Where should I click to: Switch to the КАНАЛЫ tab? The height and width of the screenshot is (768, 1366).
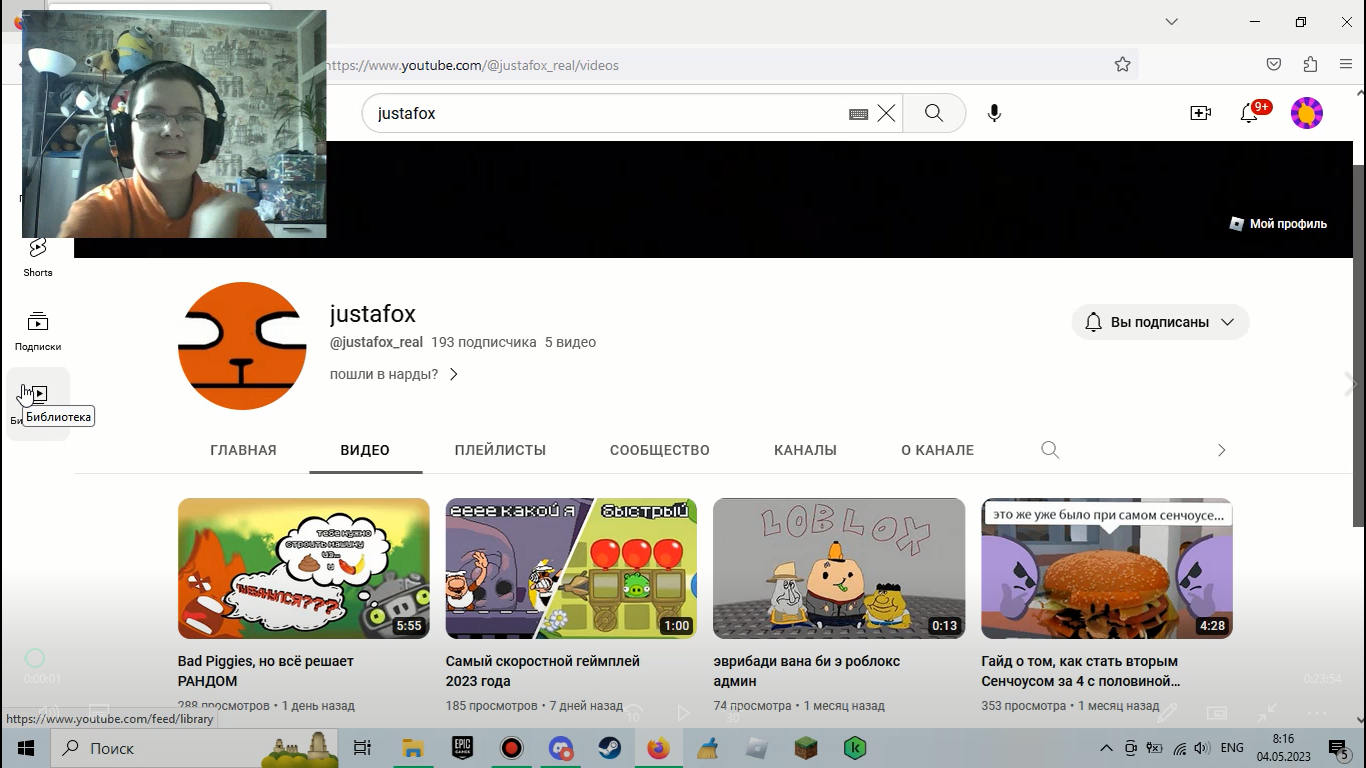(805, 450)
